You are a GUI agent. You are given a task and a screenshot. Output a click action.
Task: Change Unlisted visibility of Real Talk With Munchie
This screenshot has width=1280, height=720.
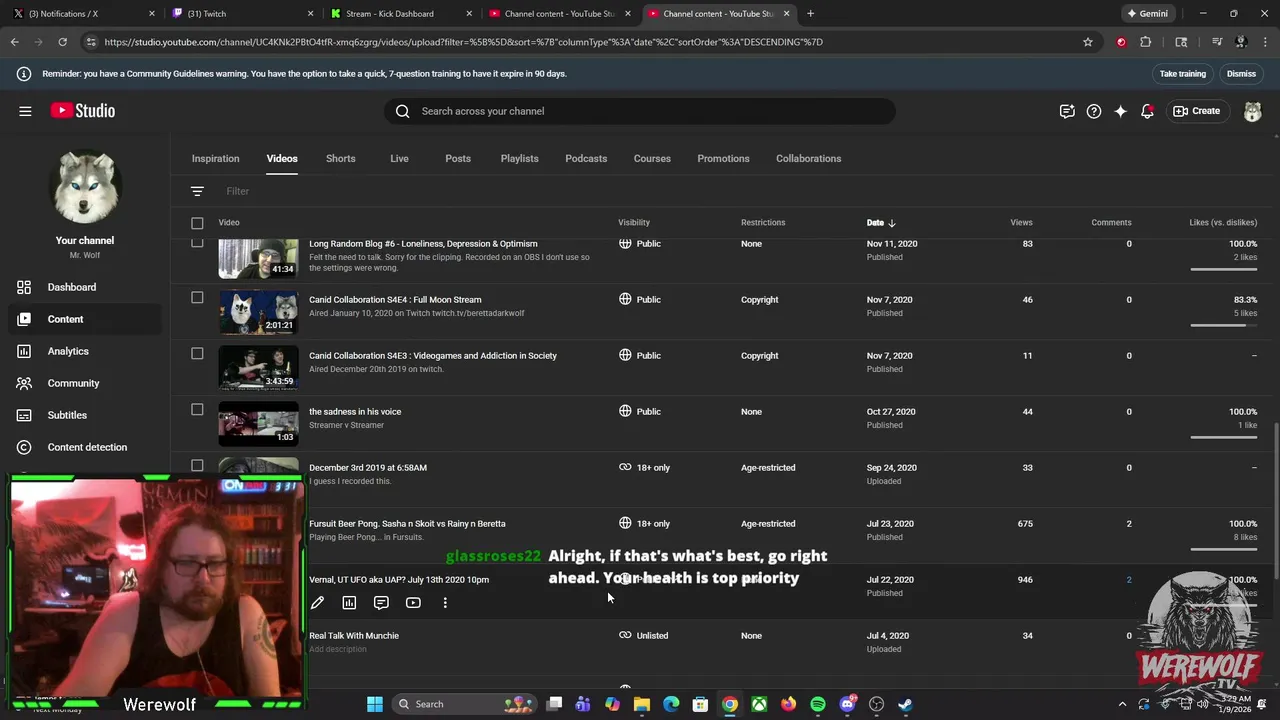coord(643,635)
